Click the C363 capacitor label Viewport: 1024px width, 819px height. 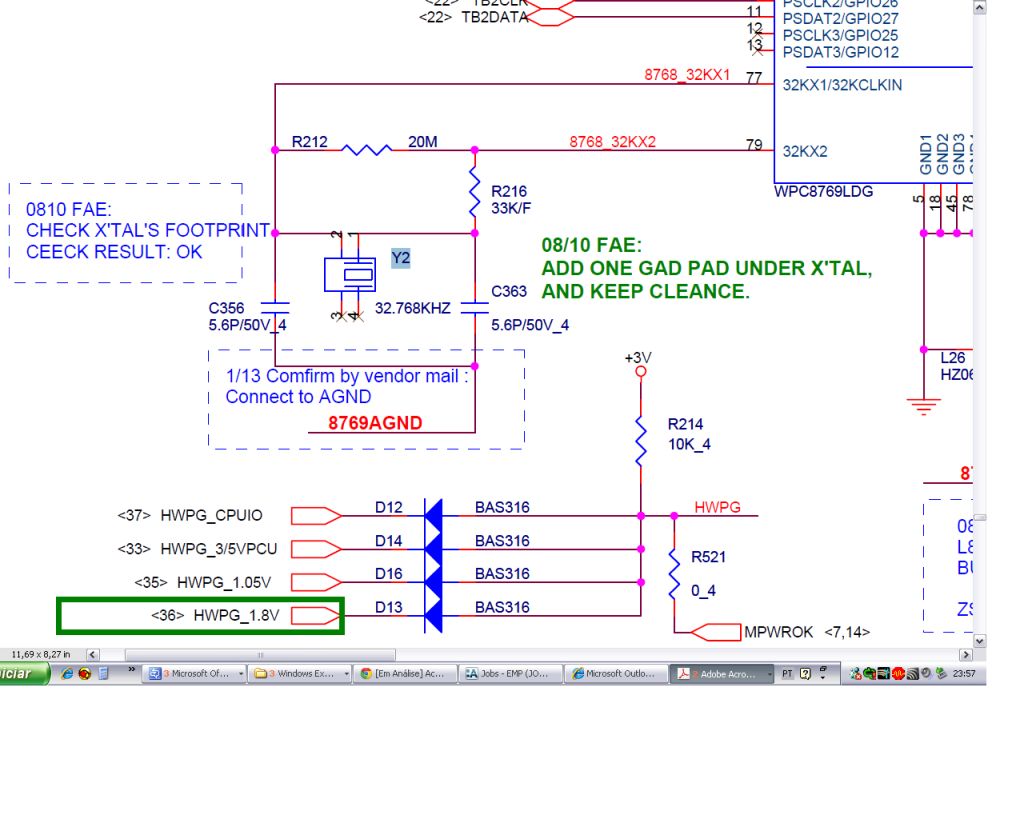tap(509, 291)
